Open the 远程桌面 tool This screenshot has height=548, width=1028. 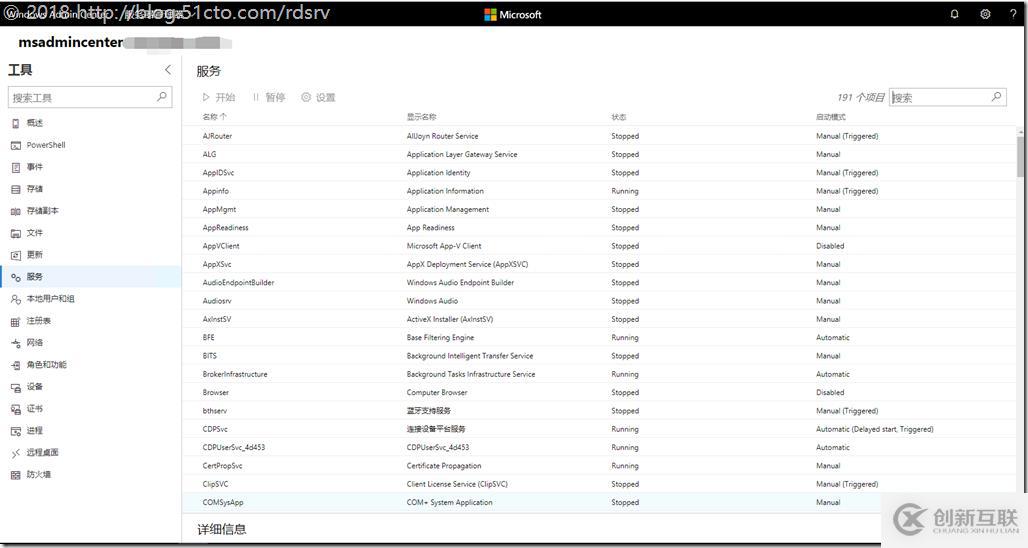pyautogui.click(x=91, y=452)
